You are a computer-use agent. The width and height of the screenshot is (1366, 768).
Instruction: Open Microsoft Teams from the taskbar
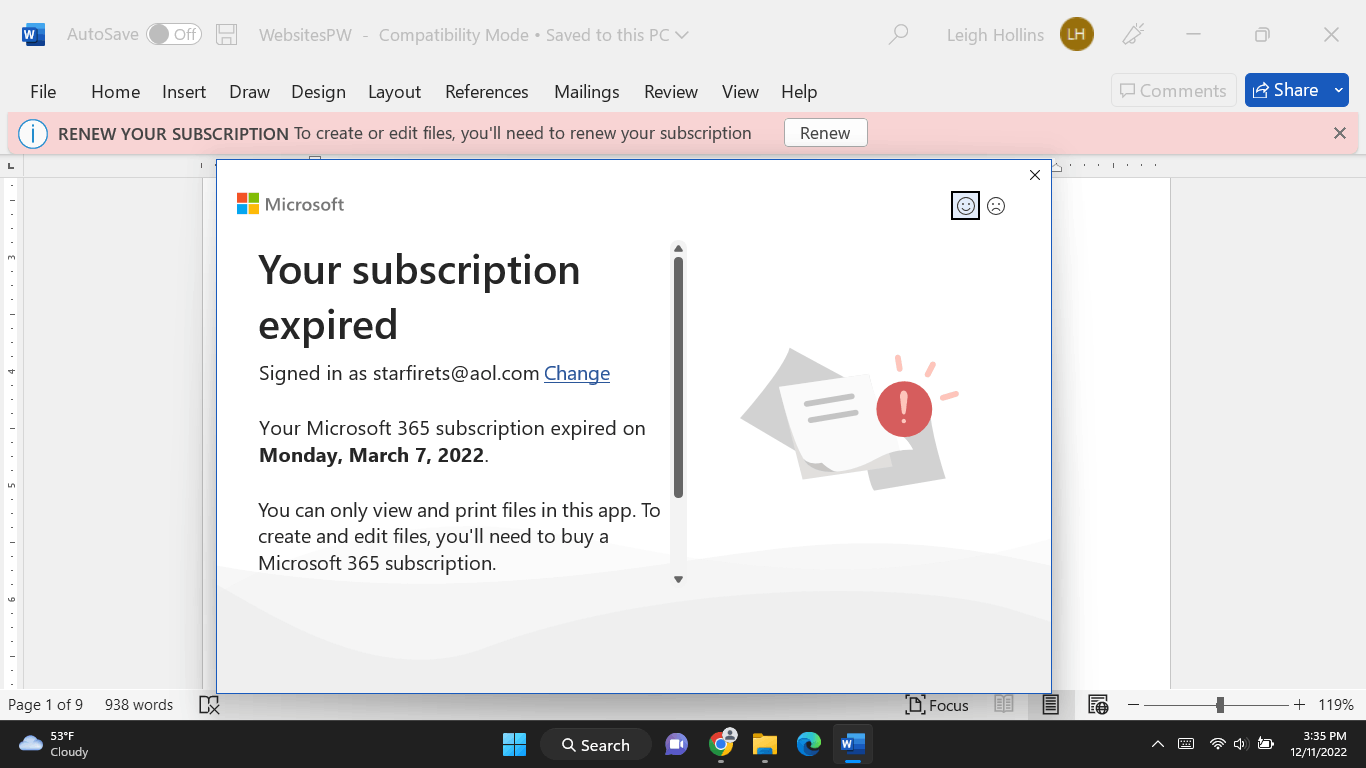(677, 745)
